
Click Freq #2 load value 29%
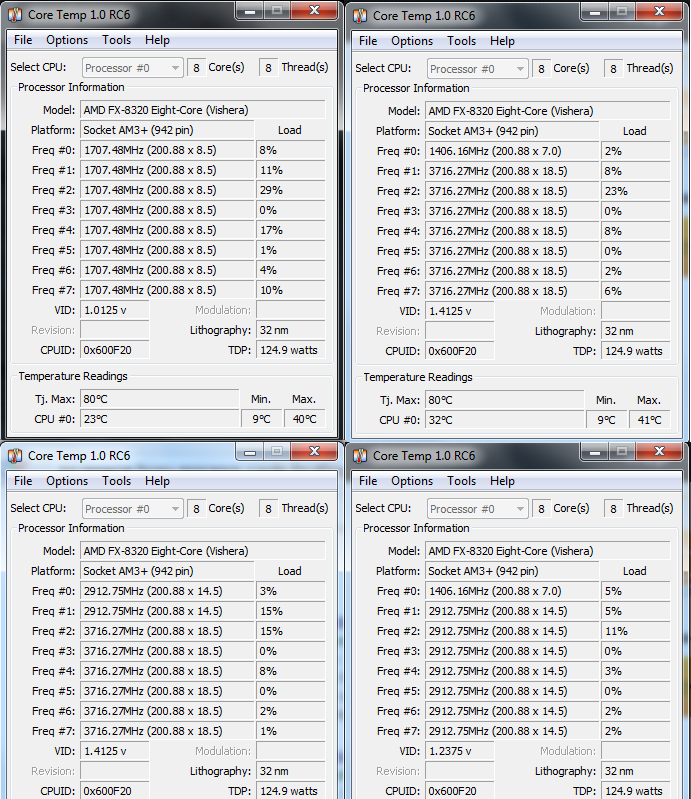[x=290, y=190]
